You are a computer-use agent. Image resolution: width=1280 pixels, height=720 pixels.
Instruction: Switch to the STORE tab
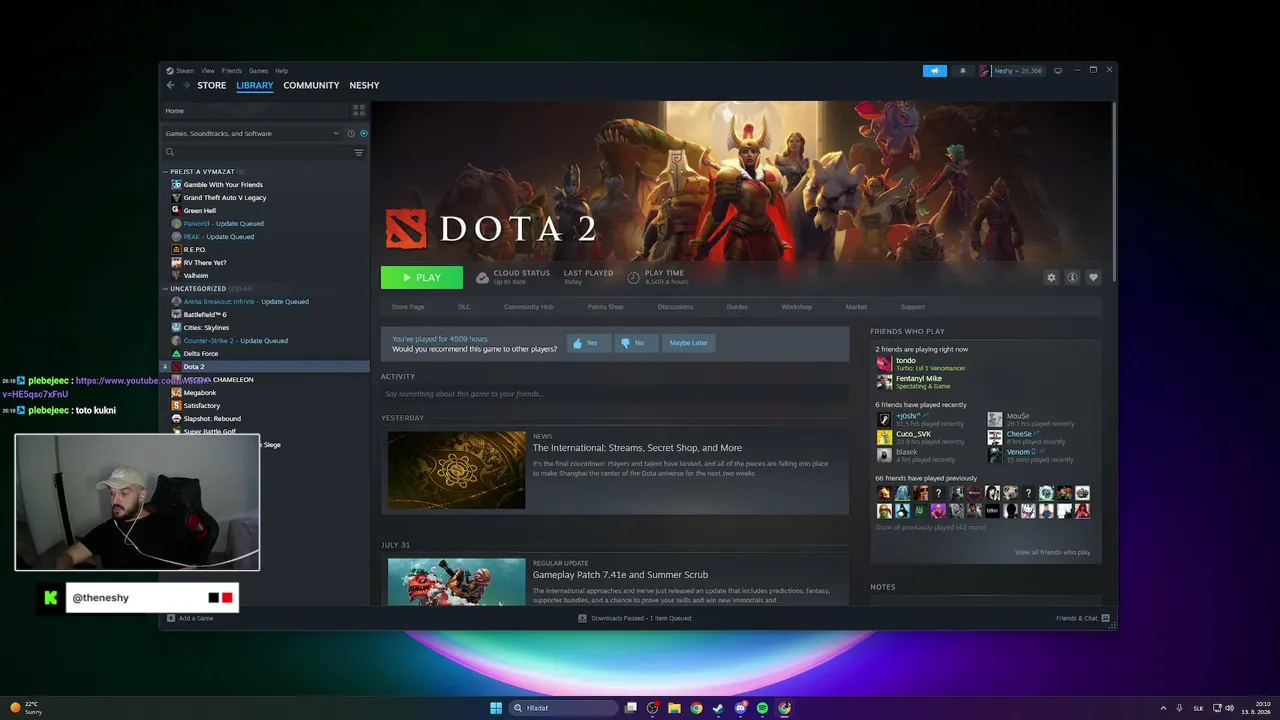(x=212, y=85)
